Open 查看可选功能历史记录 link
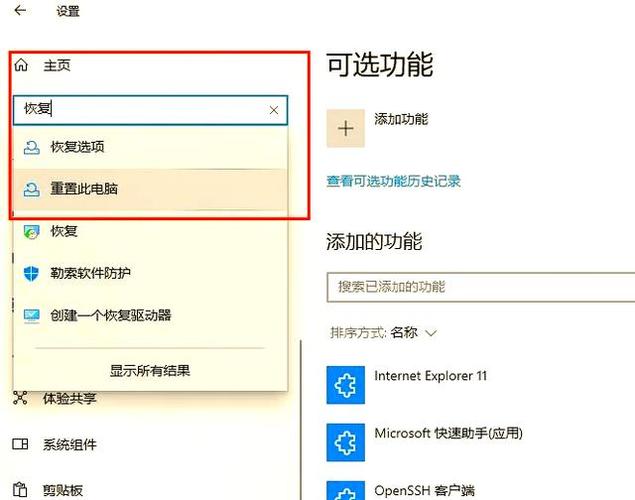The width and height of the screenshot is (635, 500). [x=394, y=181]
